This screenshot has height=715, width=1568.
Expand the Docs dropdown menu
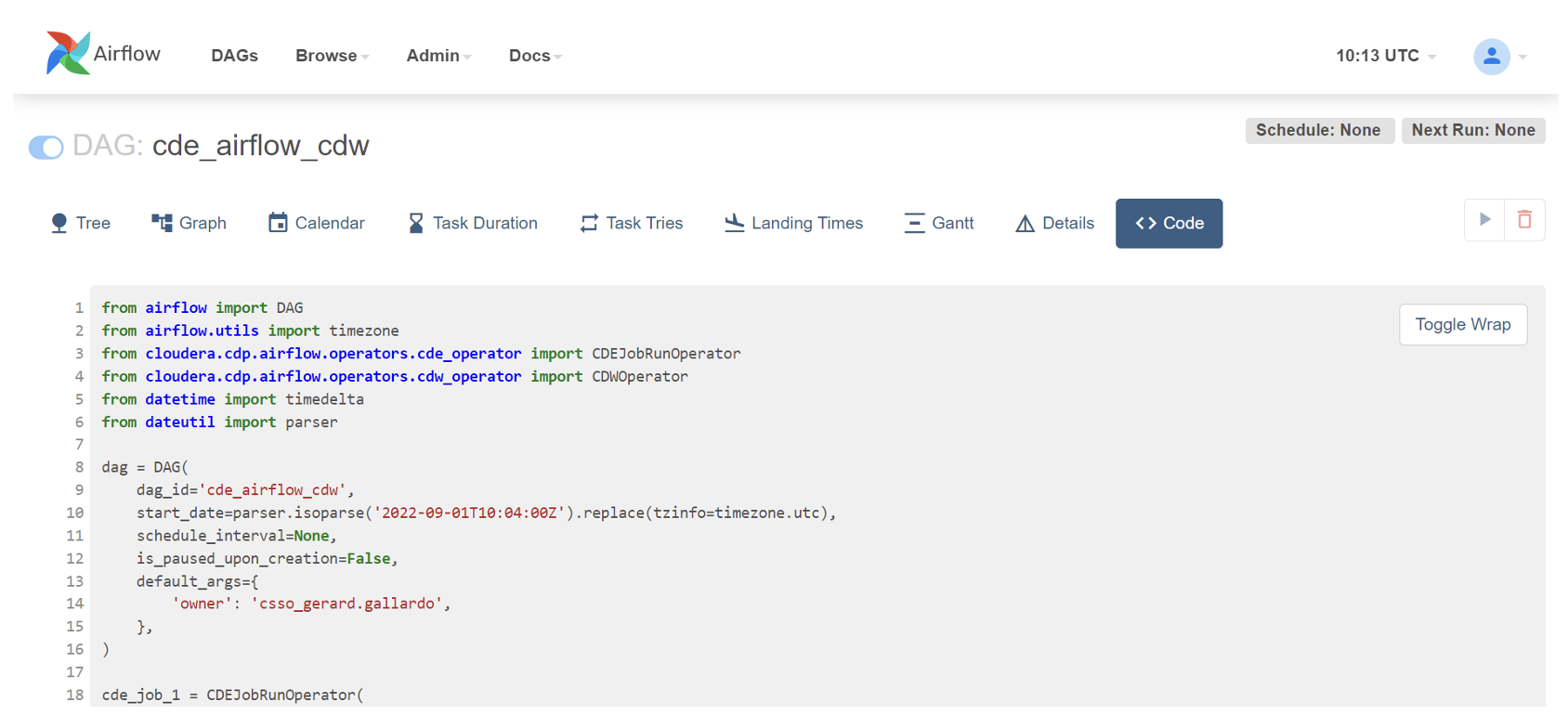[x=535, y=56]
